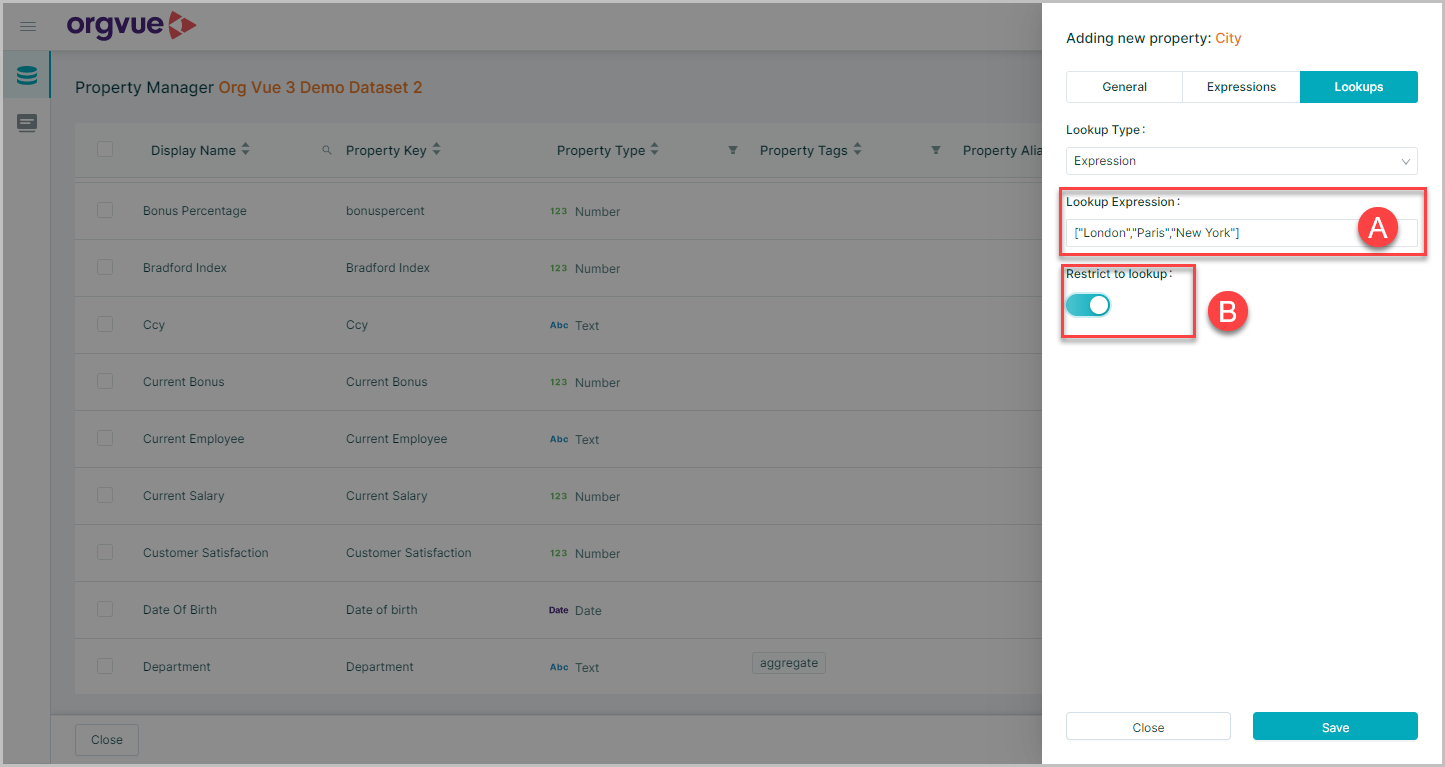Open the hamburger menu icon
Screen dimensions: 1445x767
click(28, 26)
